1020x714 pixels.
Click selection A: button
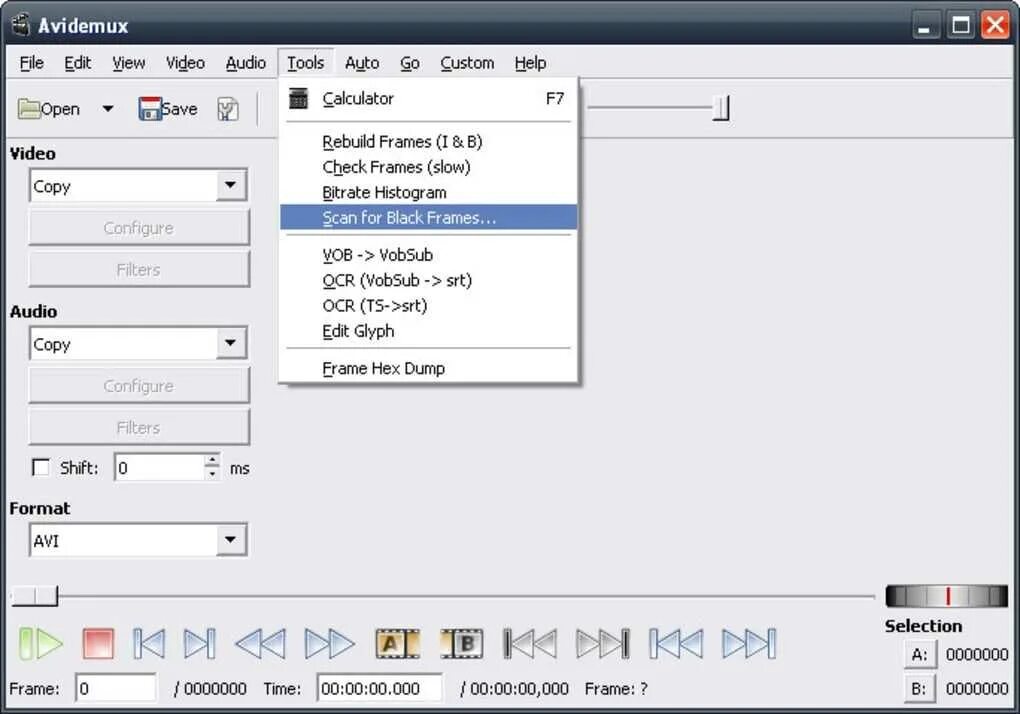coord(920,654)
